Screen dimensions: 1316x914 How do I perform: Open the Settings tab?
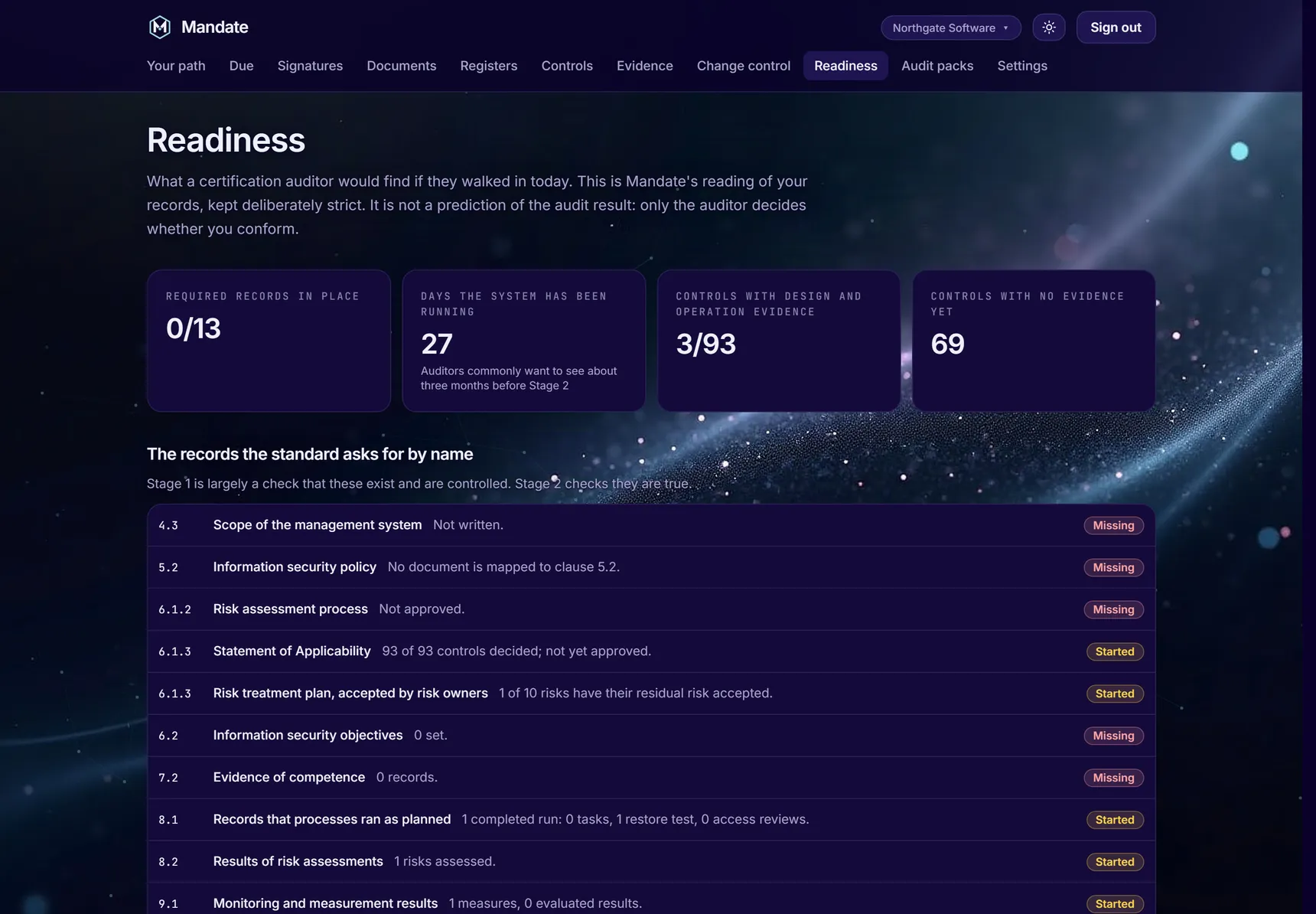coord(1022,66)
